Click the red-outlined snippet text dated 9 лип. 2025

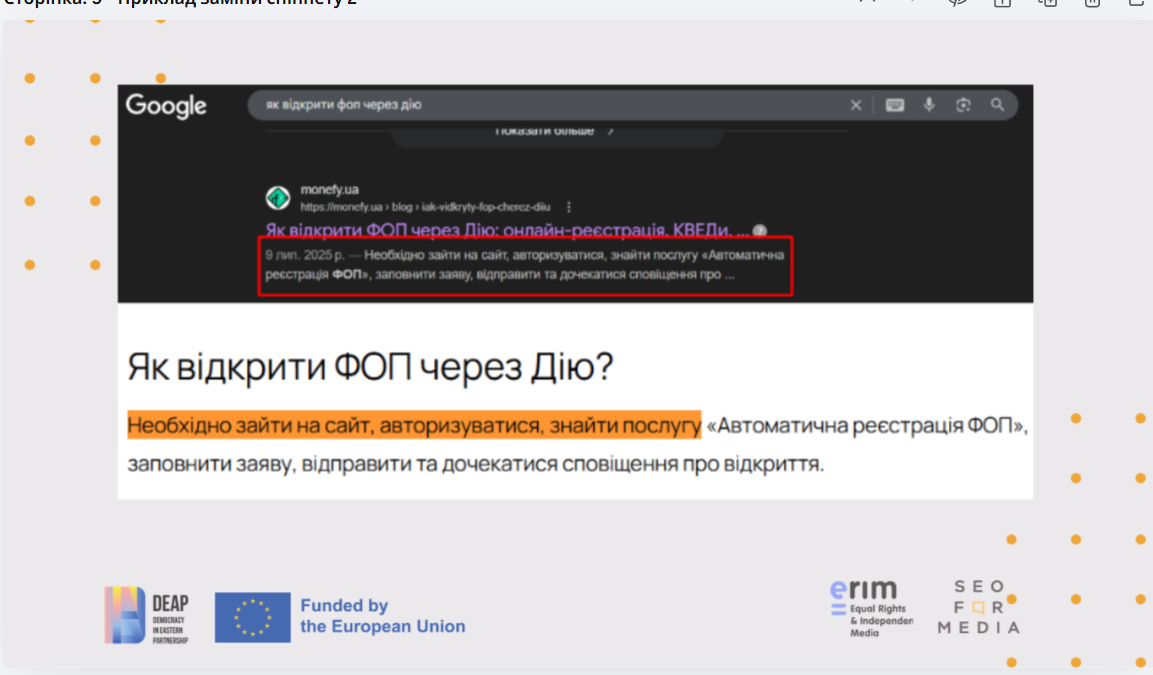(x=525, y=265)
